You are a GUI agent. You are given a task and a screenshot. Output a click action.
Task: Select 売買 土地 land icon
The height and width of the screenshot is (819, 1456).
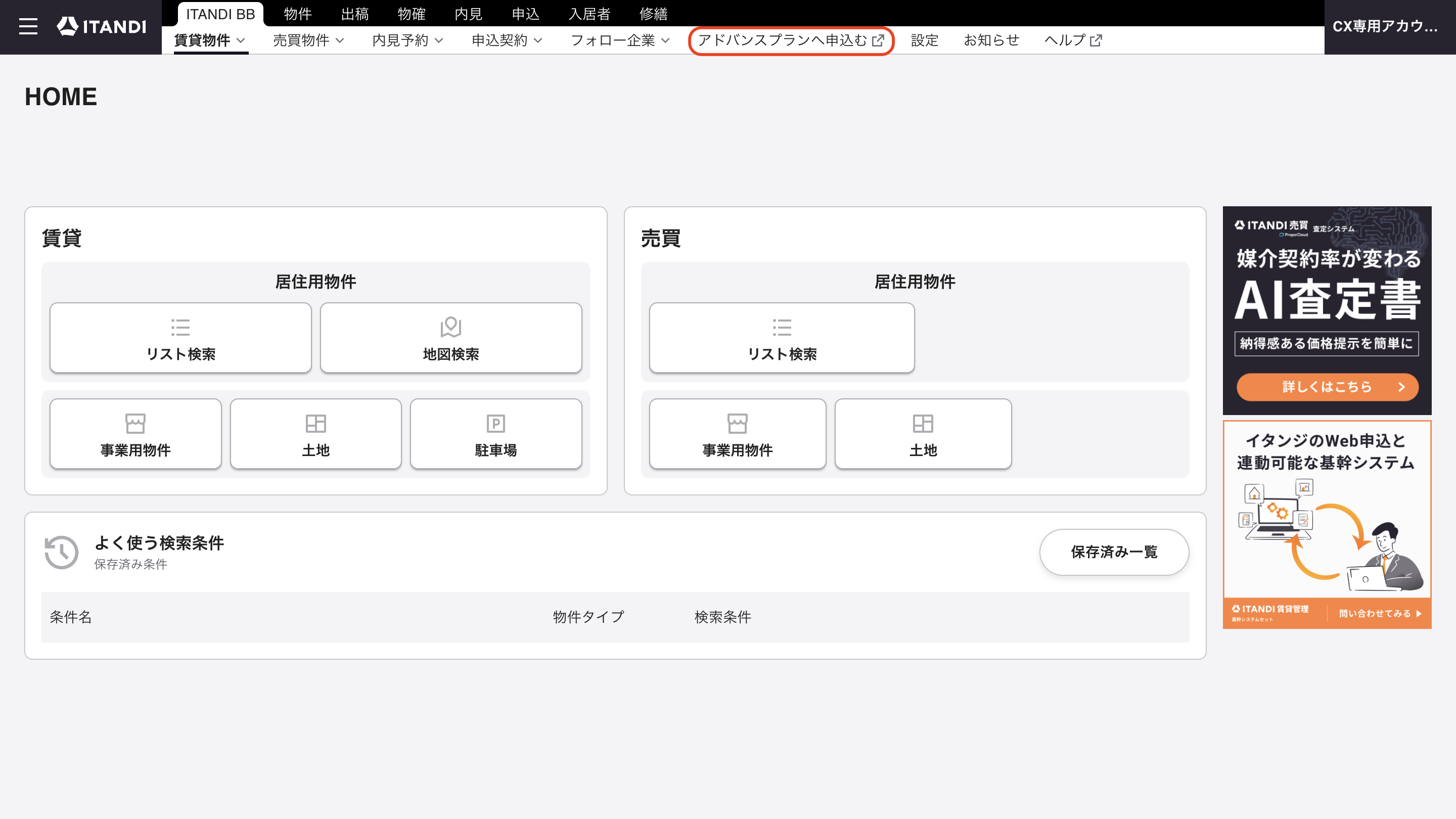(x=923, y=423)
